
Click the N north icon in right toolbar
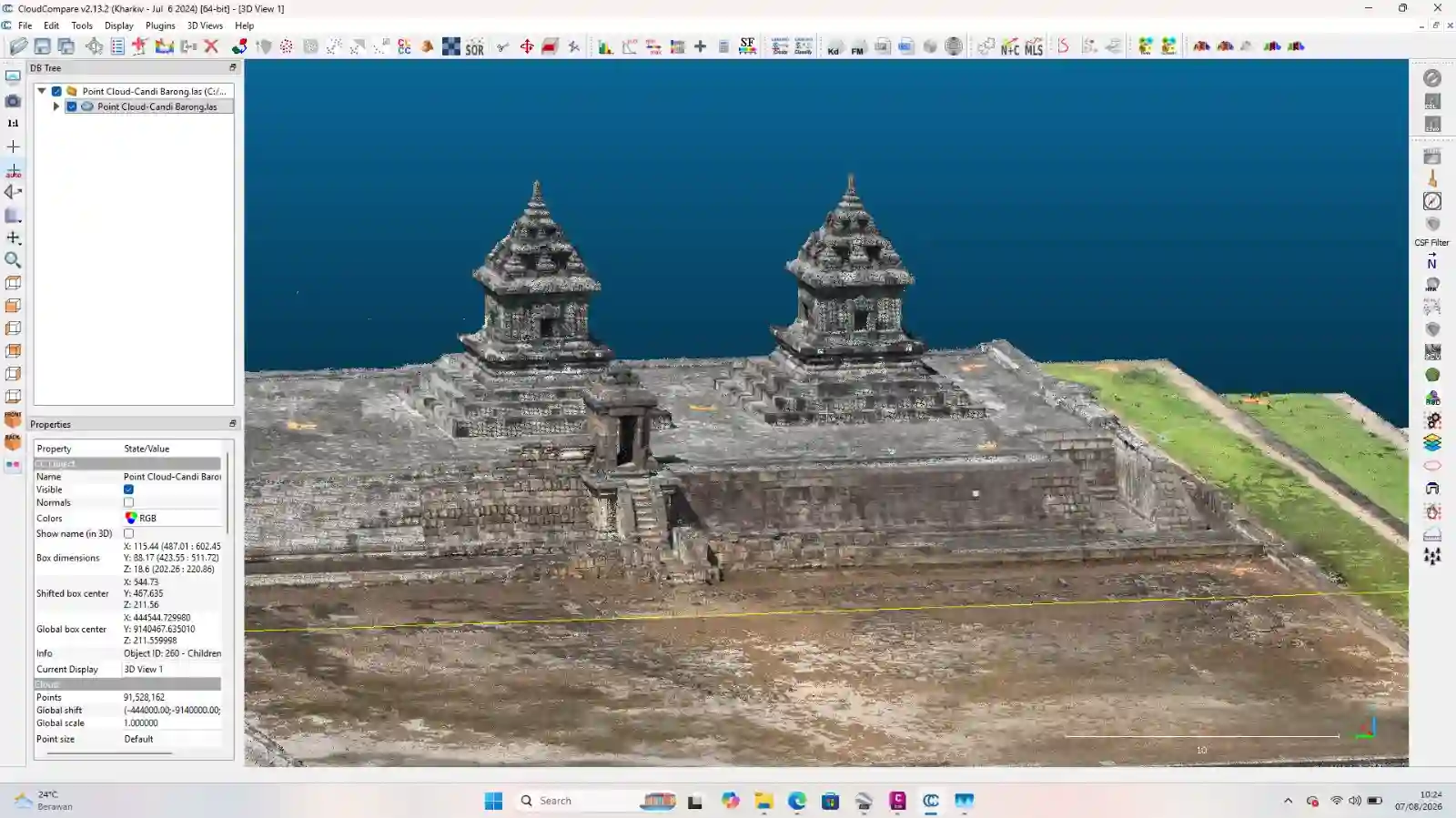point(1432,263)
